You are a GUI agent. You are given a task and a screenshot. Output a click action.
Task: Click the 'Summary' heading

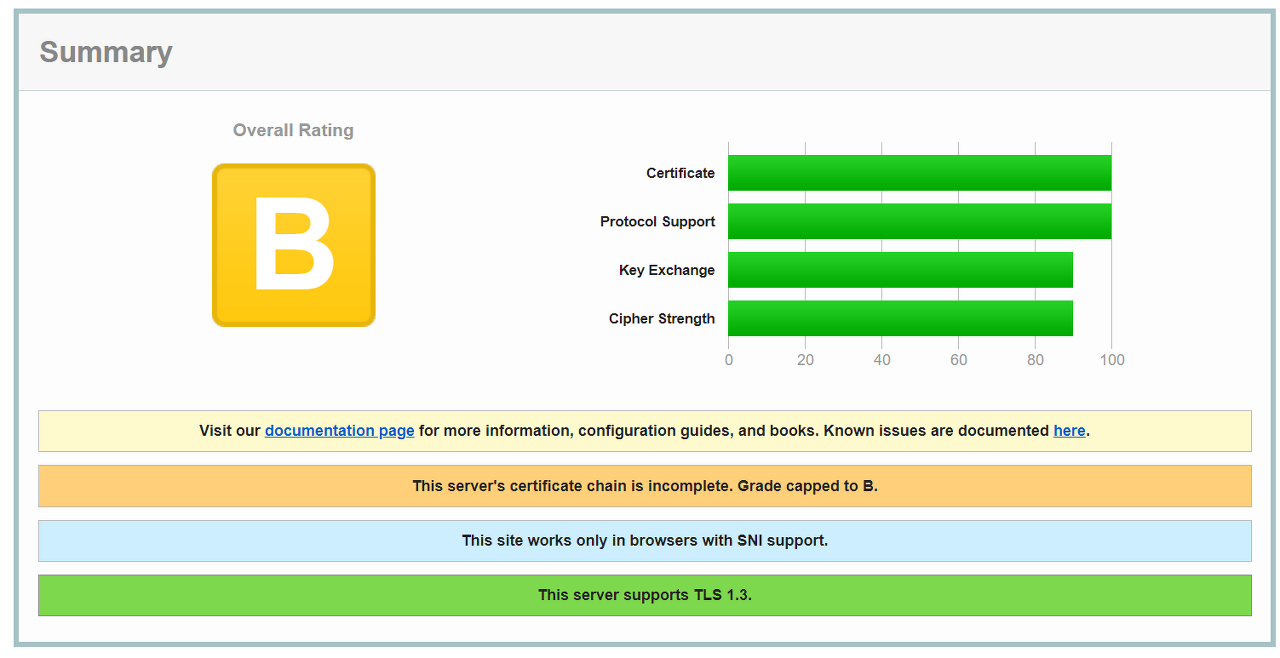tap(106, 52)
